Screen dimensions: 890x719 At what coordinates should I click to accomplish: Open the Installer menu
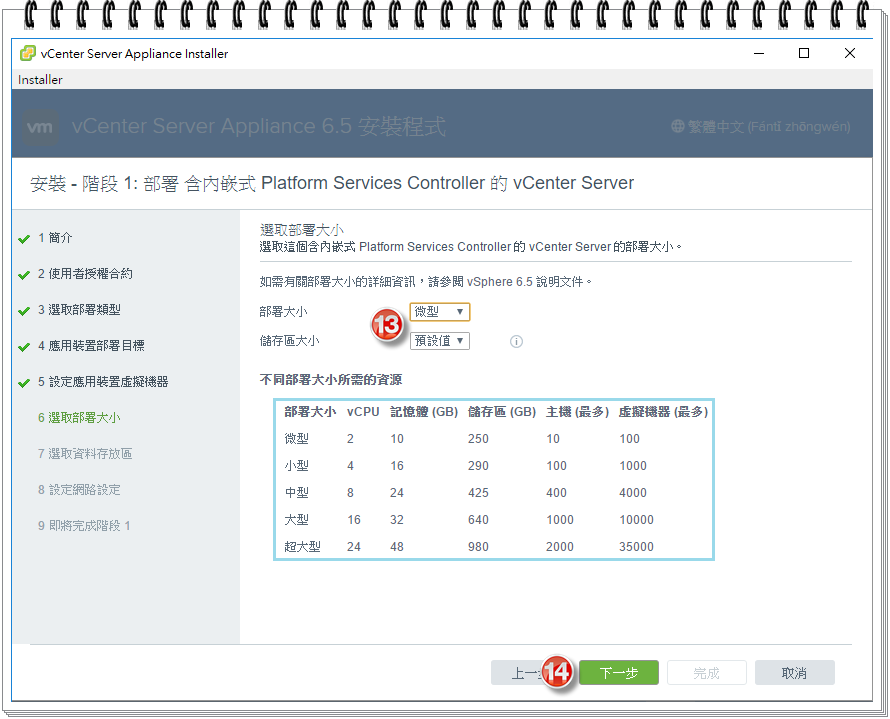(40, 79)
